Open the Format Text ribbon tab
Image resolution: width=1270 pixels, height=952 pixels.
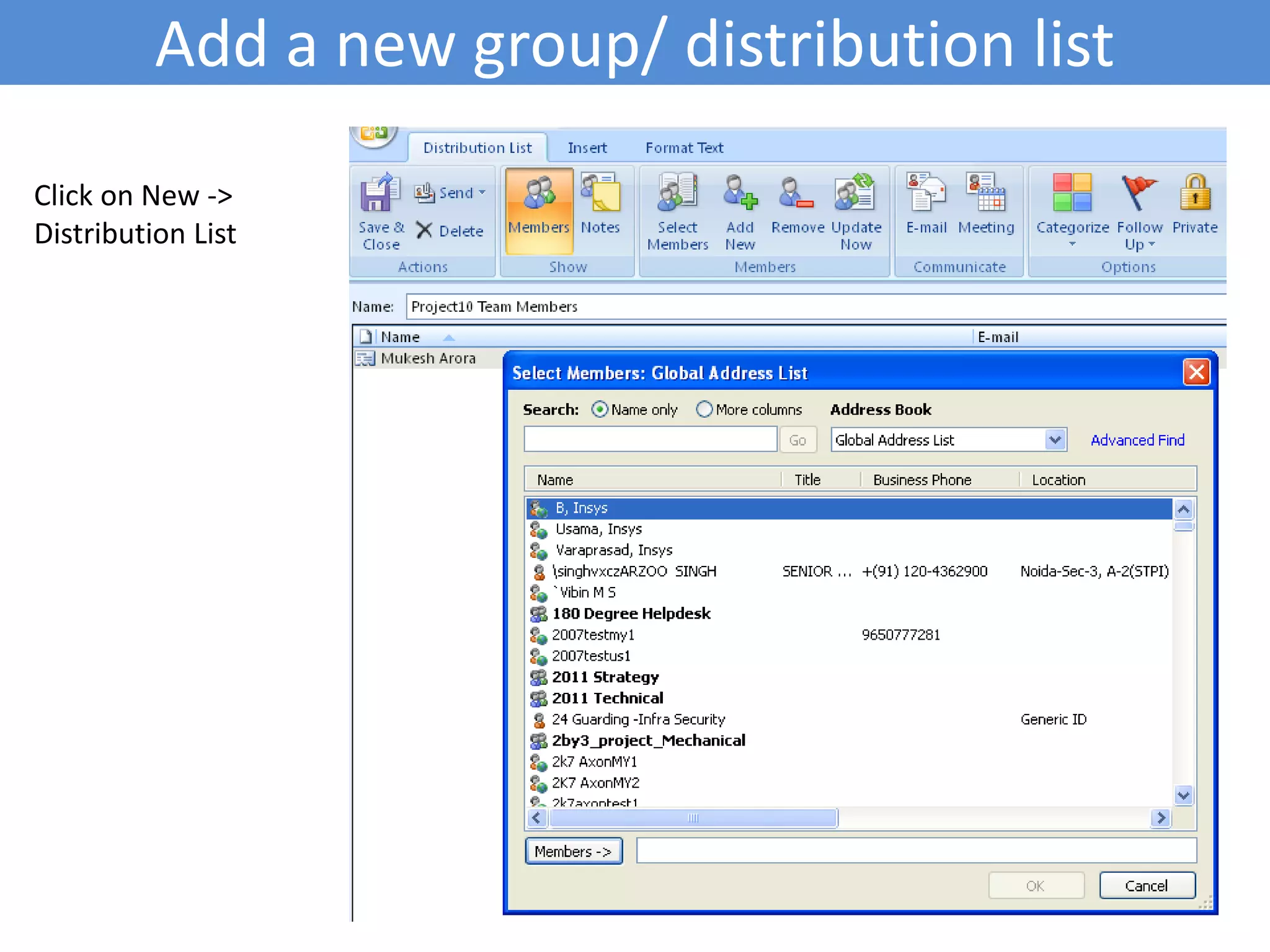[x=684, y=148]
